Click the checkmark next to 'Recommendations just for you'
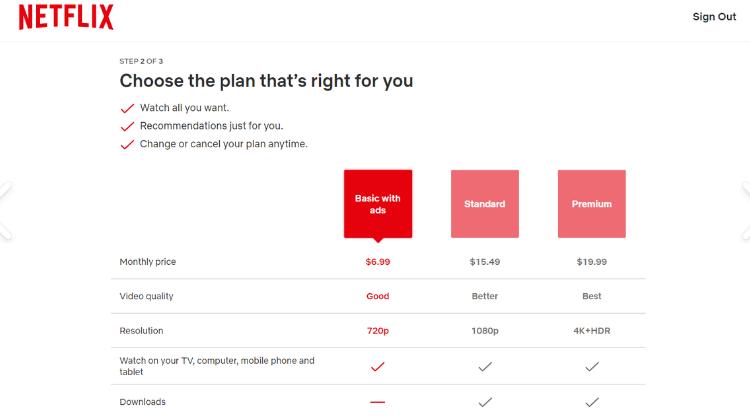Viewport: 750px width, 420px height. pyautogui.click(x=127, y=126)
